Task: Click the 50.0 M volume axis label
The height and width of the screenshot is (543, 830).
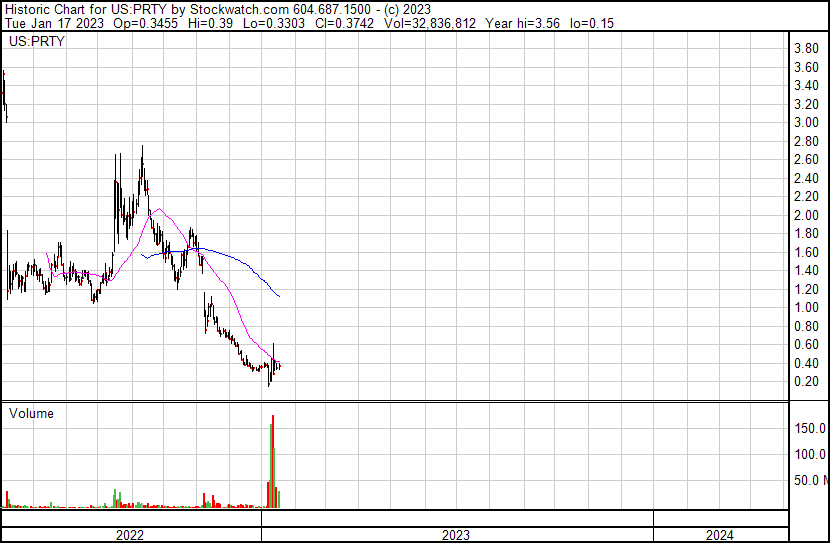Action: (x=810, y=480)
